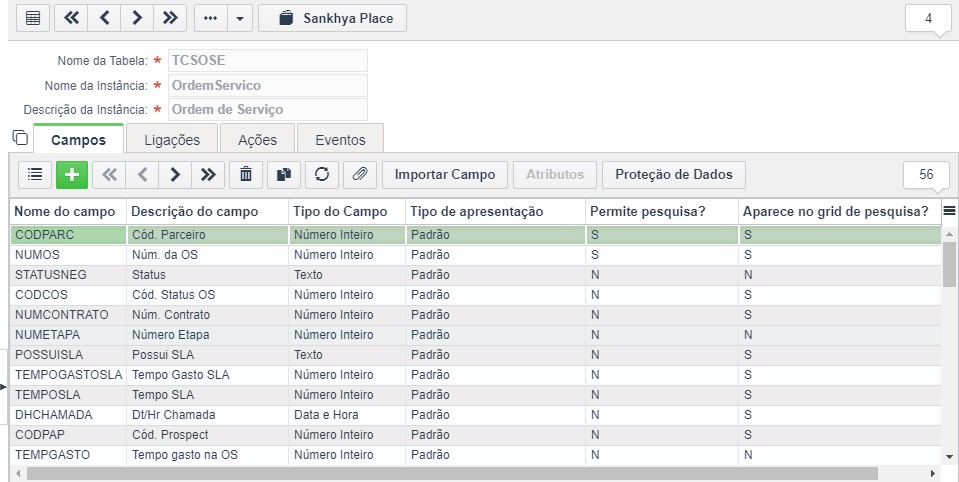Select the NUMOS row

tap(476, 255)
